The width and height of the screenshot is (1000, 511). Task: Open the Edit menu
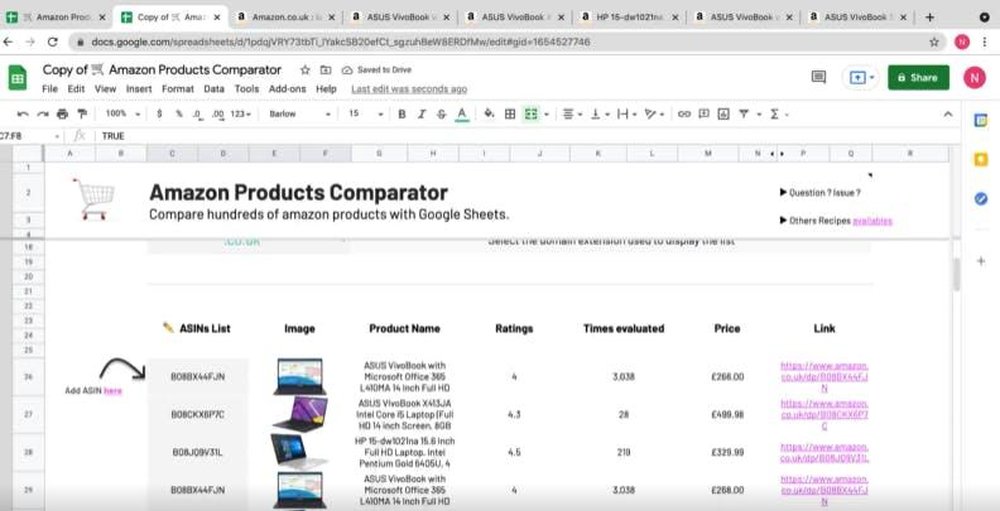76,89
